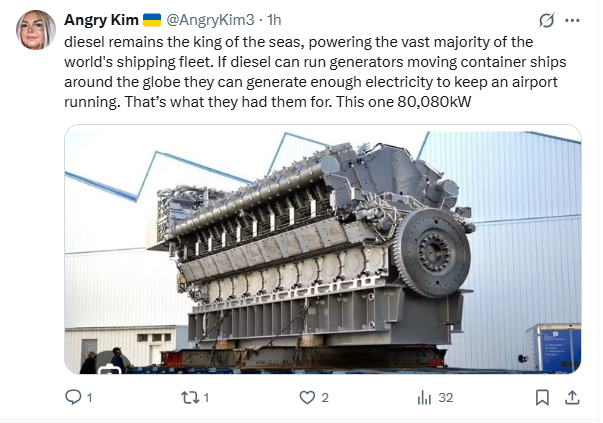This screenshot has height=423, width=603.
Task: Open the three-dot More options menu
Action: coord(572,20)
